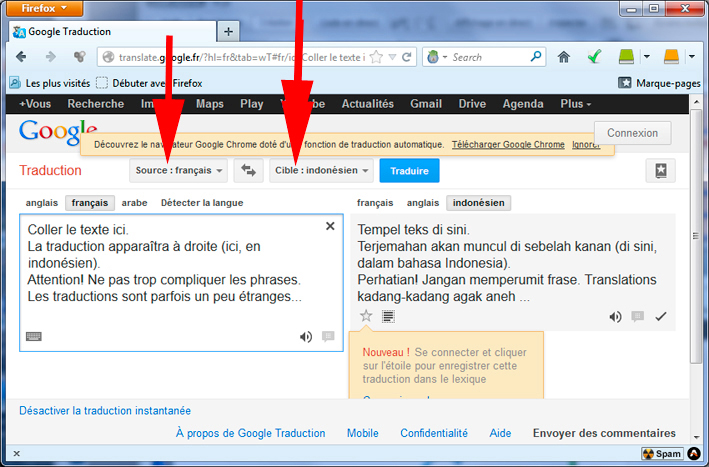
Task: Select Détecter la langue option
Action: coord(202,203)
